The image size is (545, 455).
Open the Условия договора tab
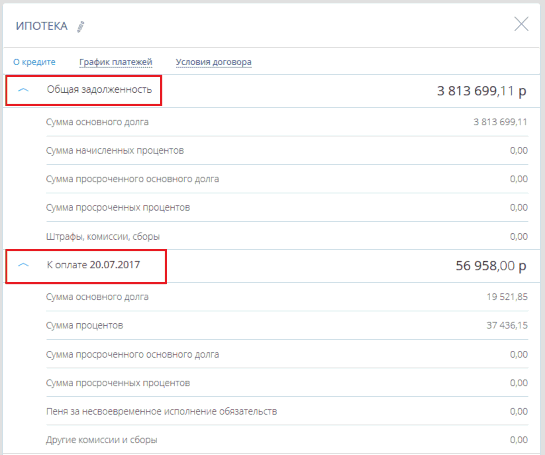point(213,62)
